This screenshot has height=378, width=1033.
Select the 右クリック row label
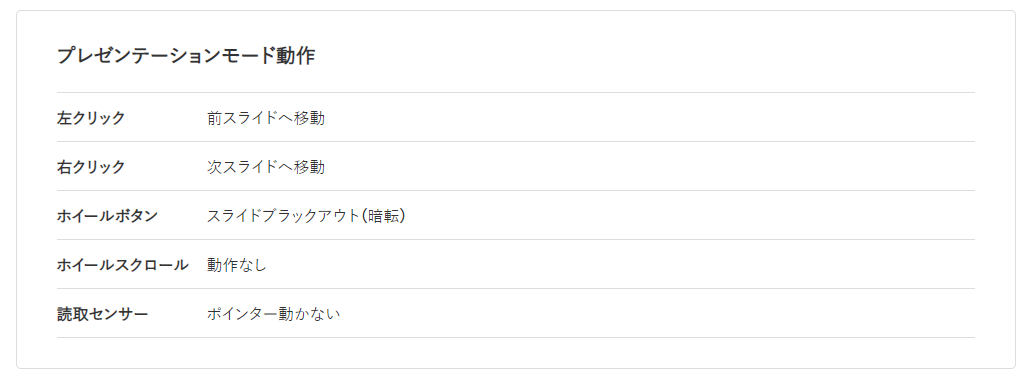(91, 167)
